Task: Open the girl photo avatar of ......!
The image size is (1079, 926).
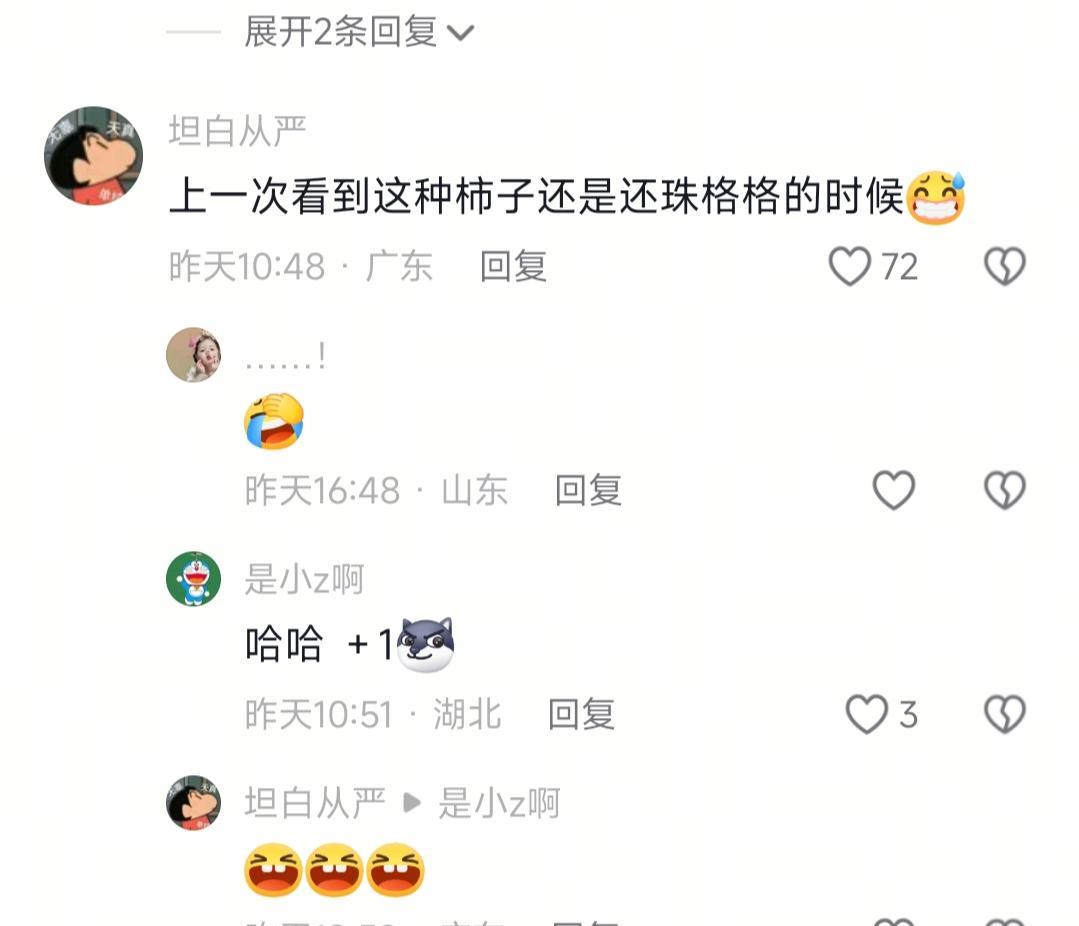Action: coord(194,355)
